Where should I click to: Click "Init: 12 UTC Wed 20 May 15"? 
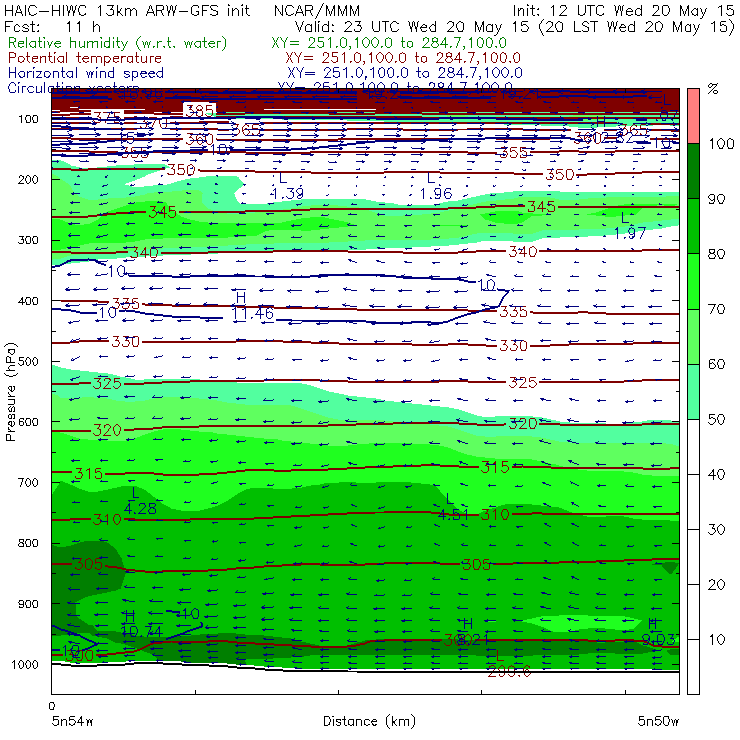[x=623, y=11]
